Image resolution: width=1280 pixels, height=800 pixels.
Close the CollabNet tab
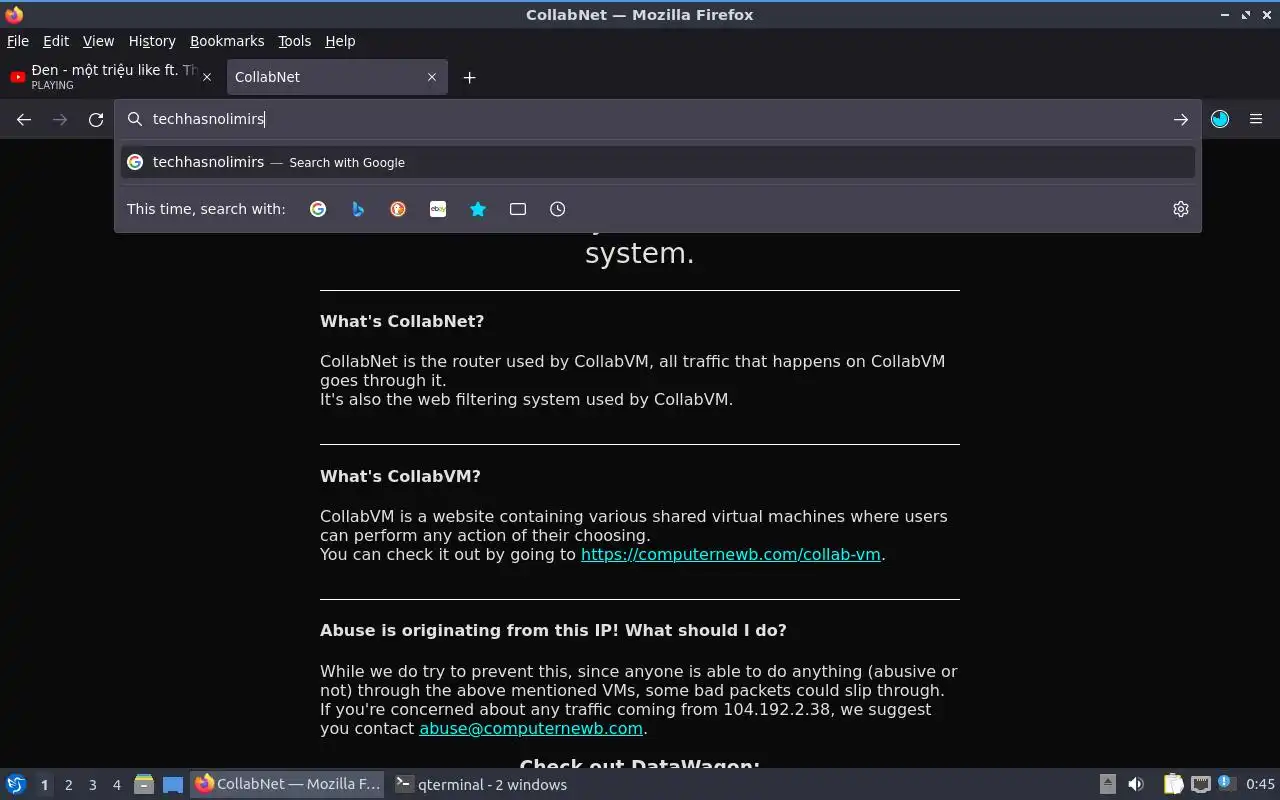432,77
